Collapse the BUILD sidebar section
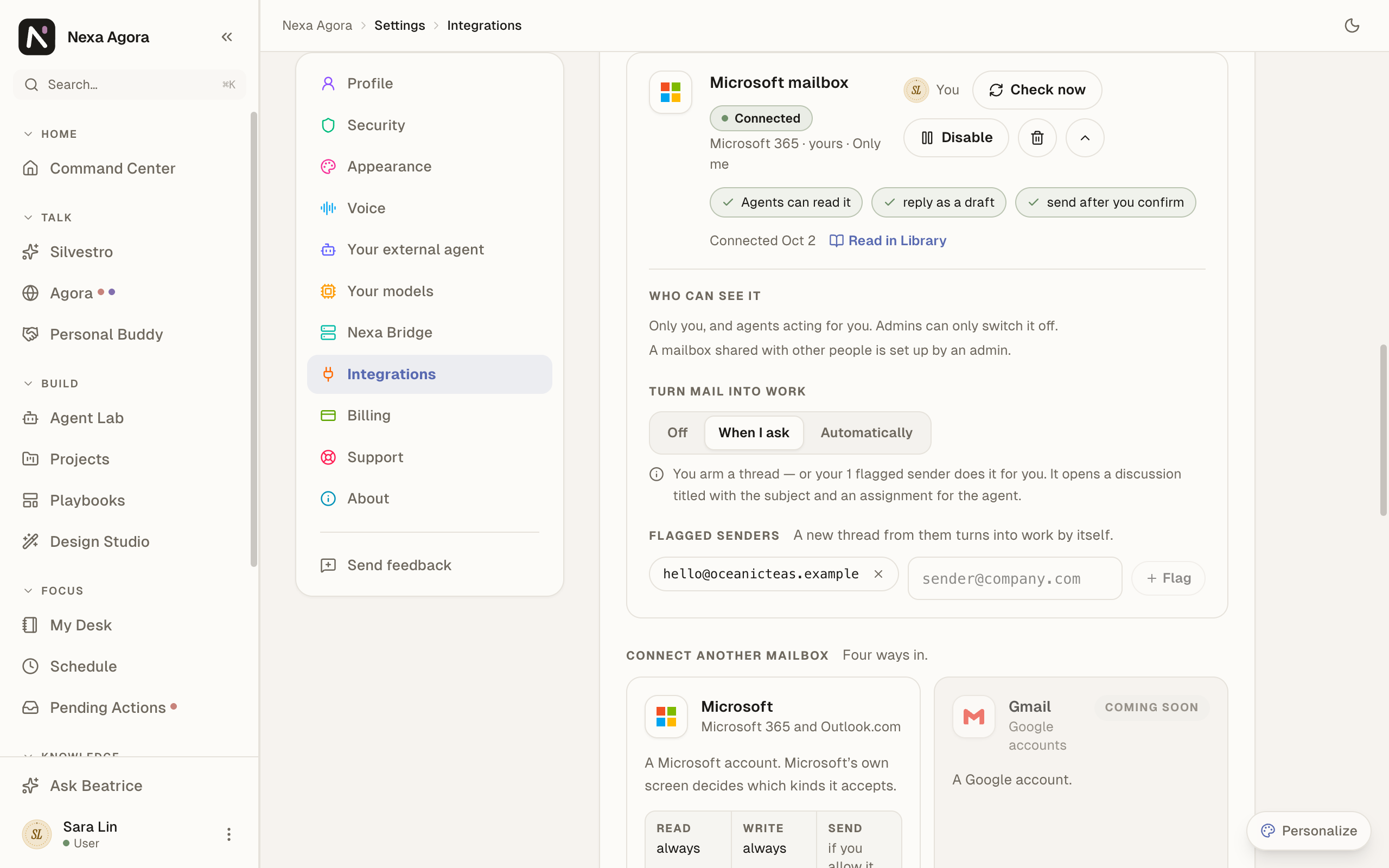This screenshot has width=1389, height=868. pyautogui.click(x=50, y=384)
